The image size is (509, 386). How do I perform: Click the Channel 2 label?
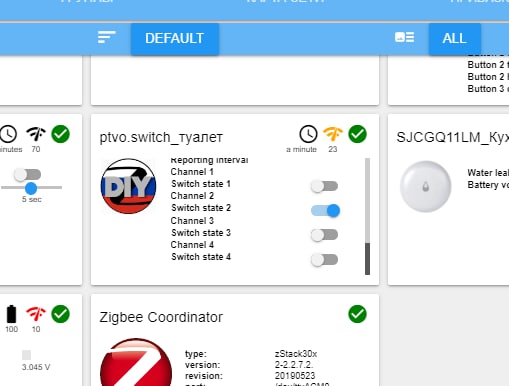(x=192, y=196)
